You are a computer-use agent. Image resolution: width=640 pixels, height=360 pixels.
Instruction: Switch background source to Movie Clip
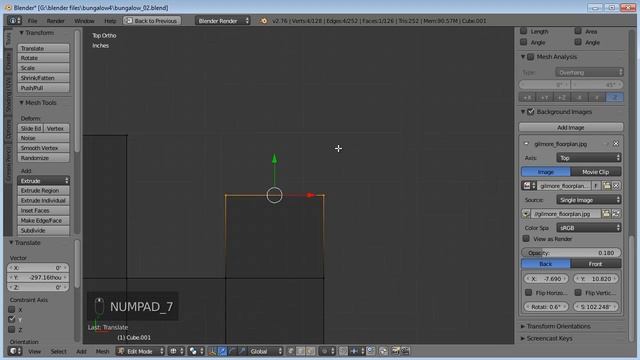pos(596,172)
